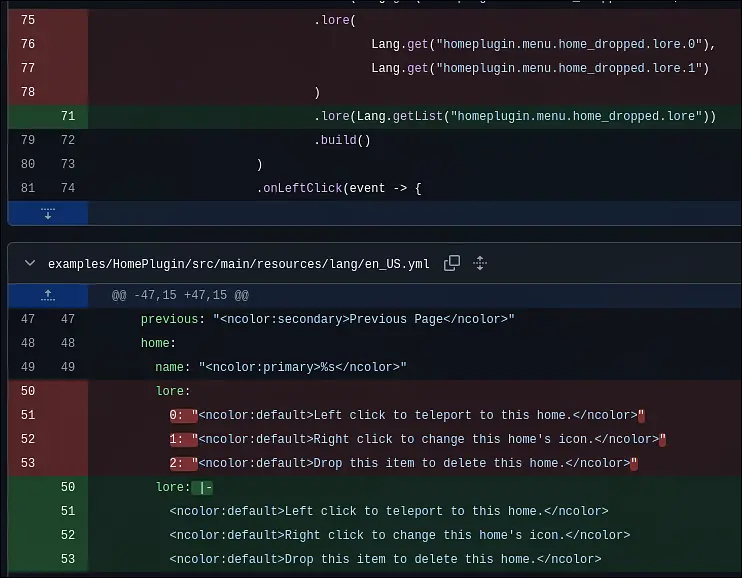Select the 'previous:' Previous Page line
The height and width of the screenshot is (578, 742).
coord(327,319)
